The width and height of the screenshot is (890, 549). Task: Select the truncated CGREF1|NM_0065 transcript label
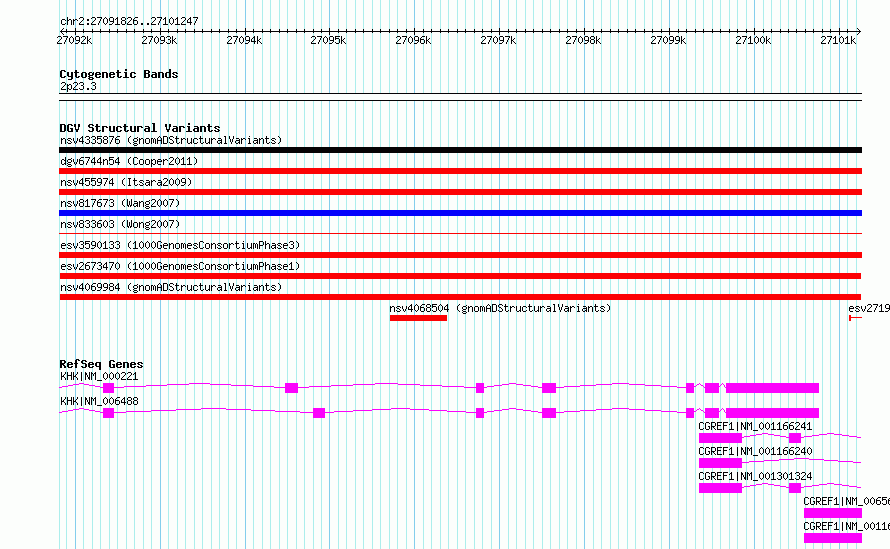846,501
